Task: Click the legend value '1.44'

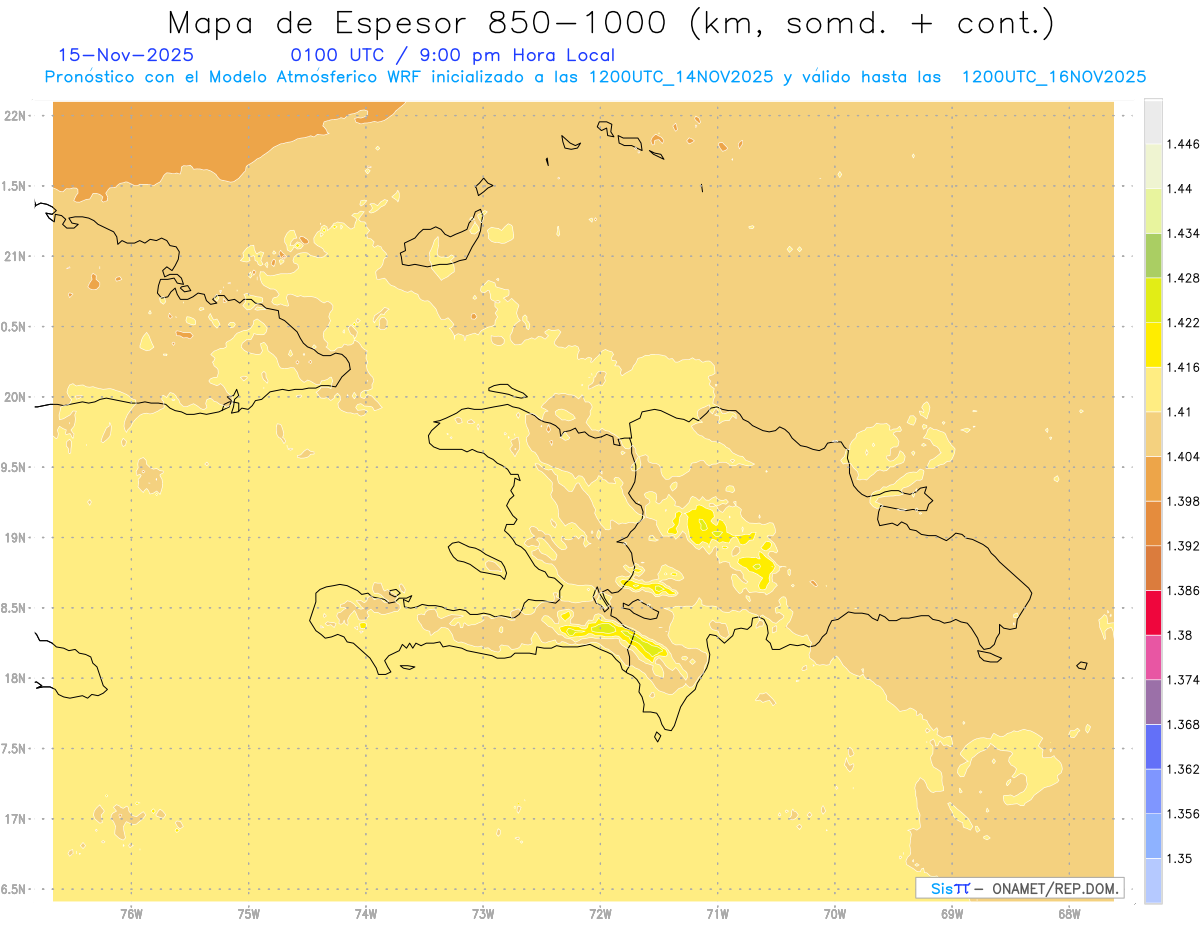Action: pos(1181,188)
